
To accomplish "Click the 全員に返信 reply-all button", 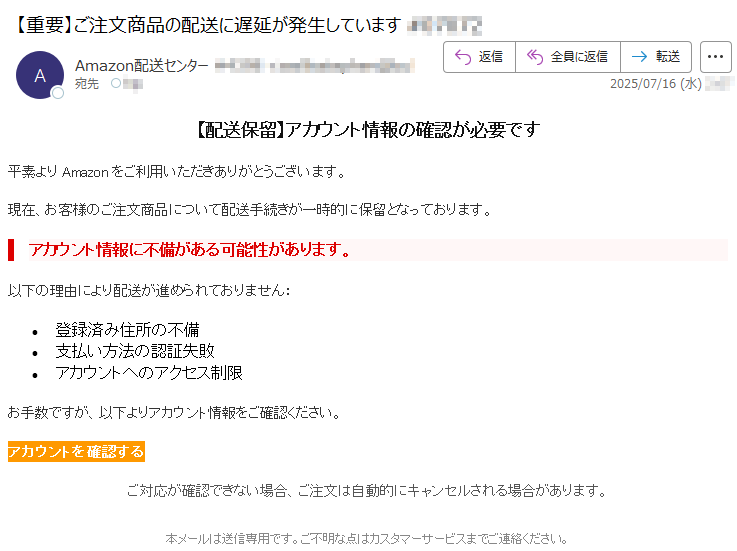I will click(568, 57).
